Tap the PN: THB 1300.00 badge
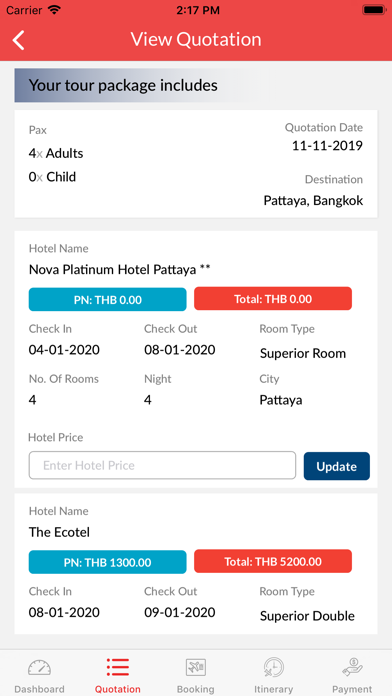Viewport: 392px width, 696px height. pos(107,562)
